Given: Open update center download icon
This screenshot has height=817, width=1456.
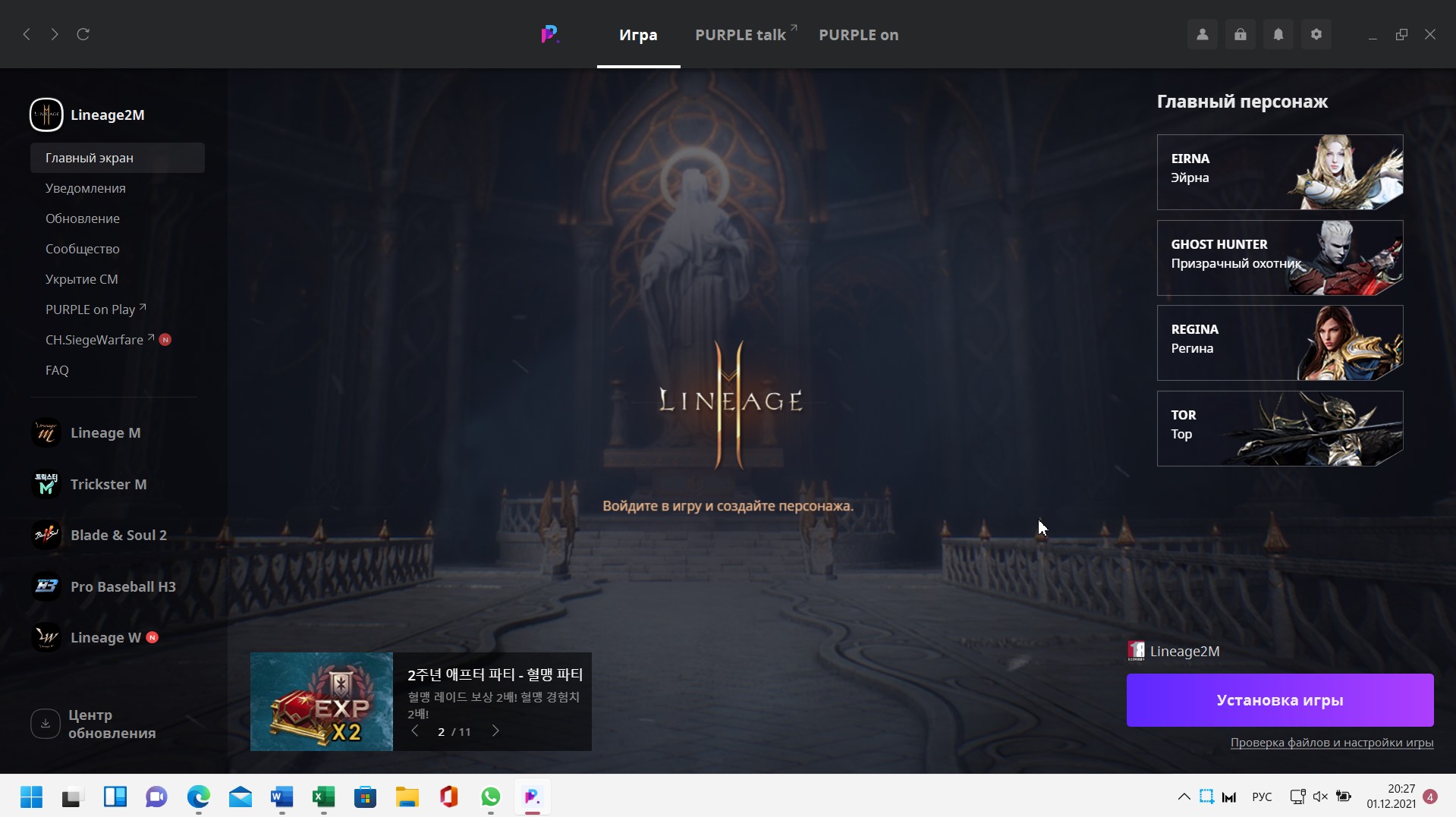Looking at the screenshot, I should (x=46, y=724).
